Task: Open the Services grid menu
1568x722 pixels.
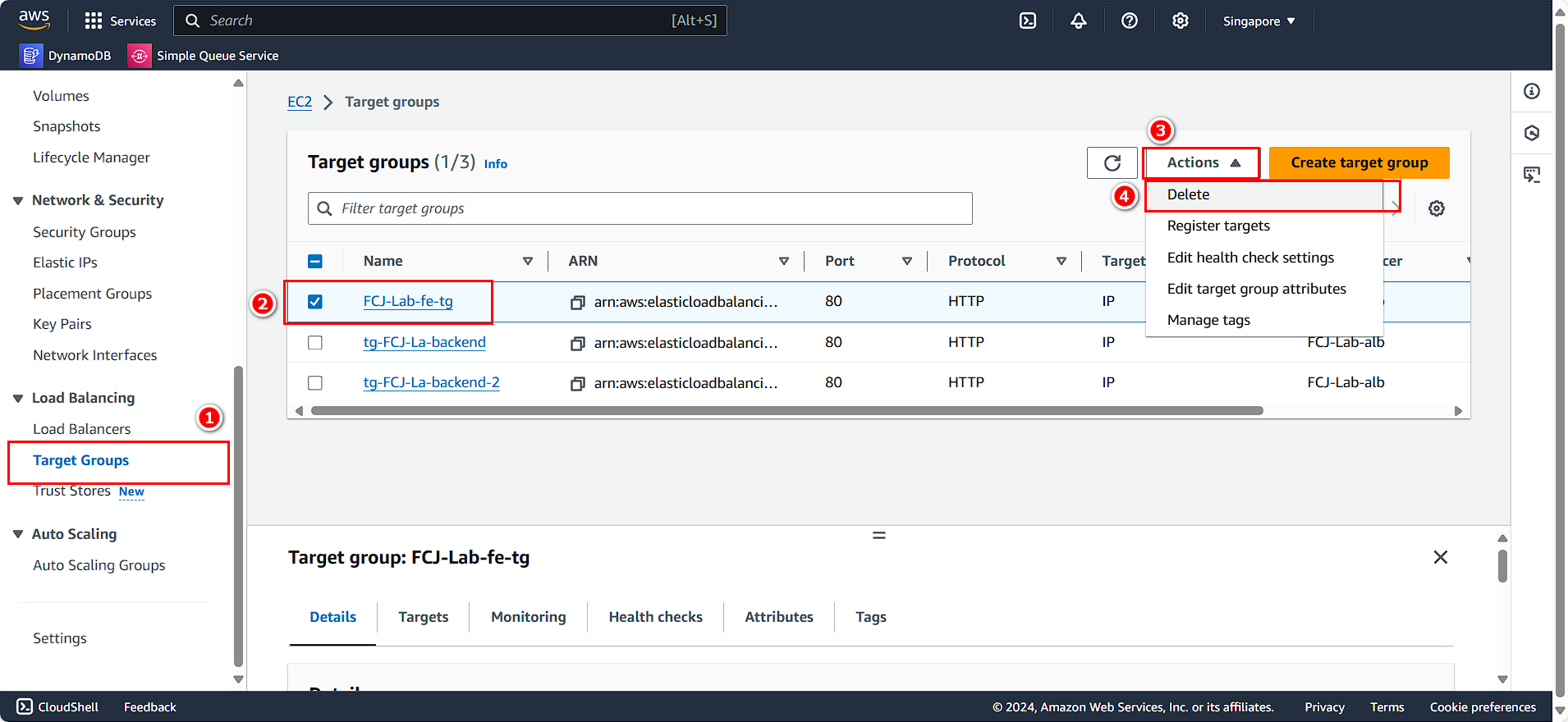Action: [120, 21]
